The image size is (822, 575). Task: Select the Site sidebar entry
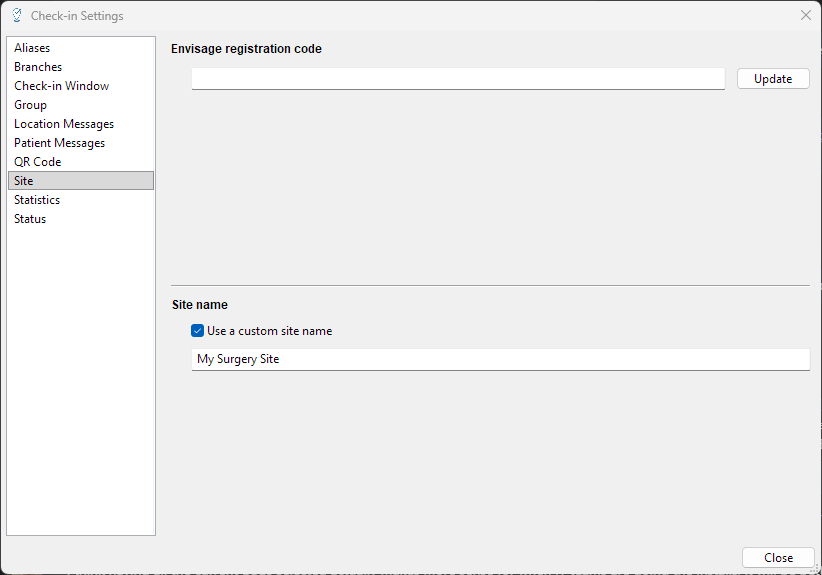(24, 181)
